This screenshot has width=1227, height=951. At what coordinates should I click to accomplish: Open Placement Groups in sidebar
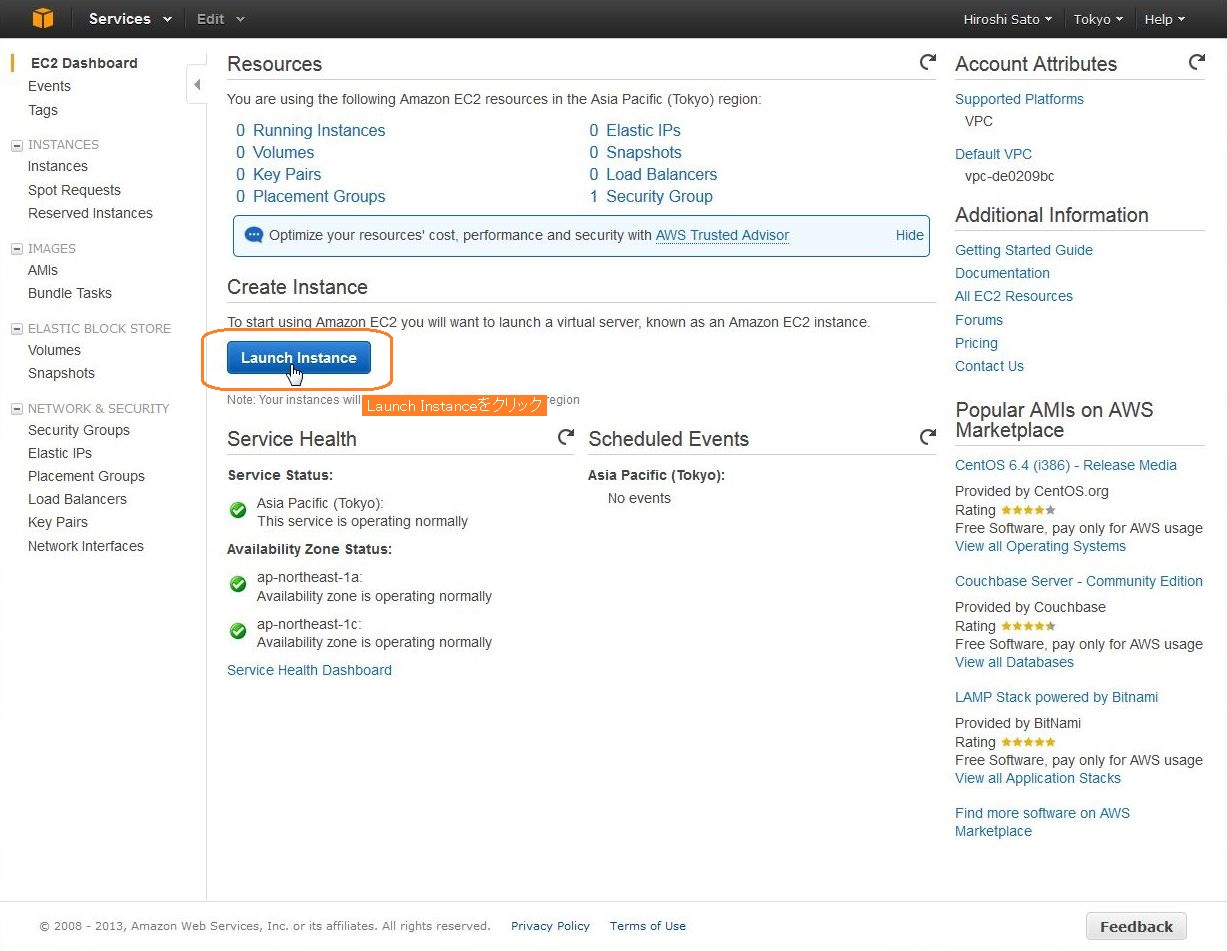click(x=86, y=476)
